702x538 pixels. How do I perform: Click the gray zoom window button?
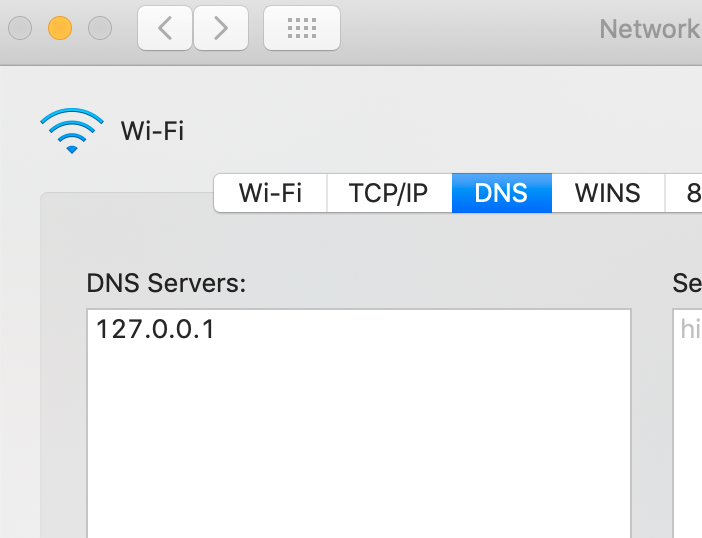point(100,28)
